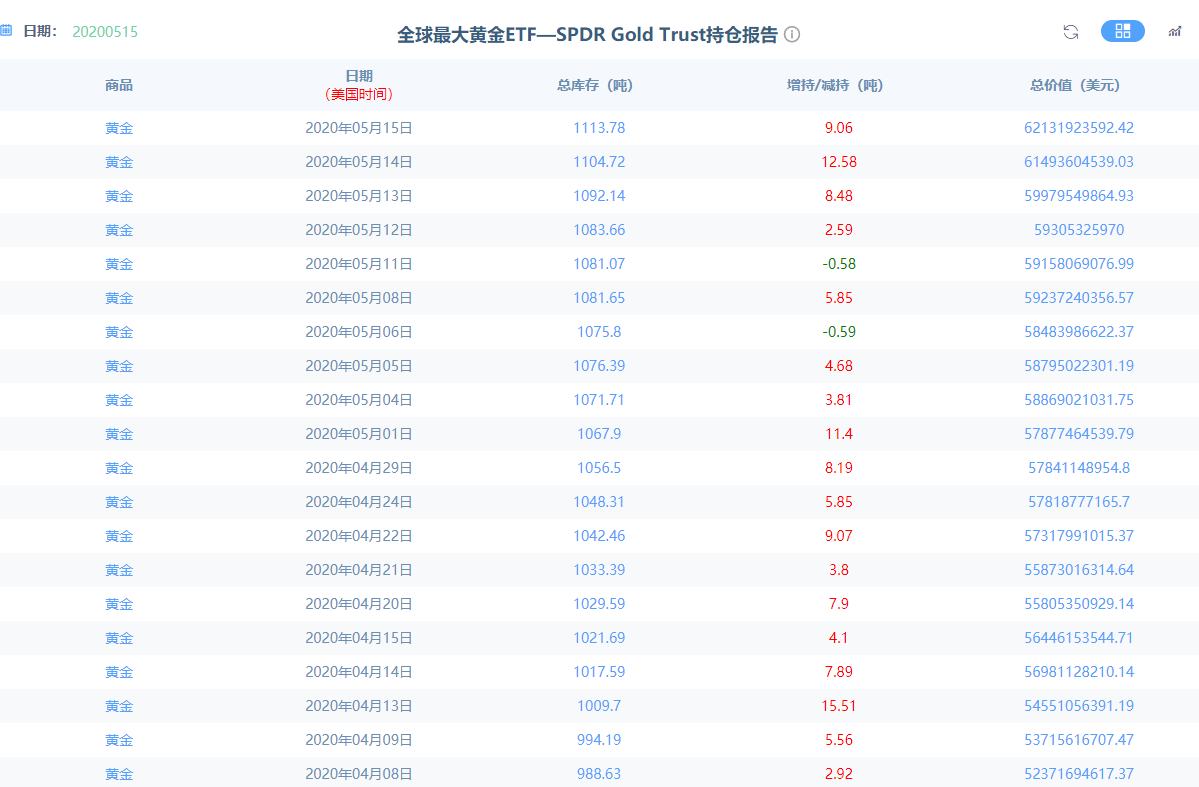Image resolution: width=1199 pixels, height=787 pixels.
Task: Click the 总价值（美元）column header
Action: [1075, 85]
